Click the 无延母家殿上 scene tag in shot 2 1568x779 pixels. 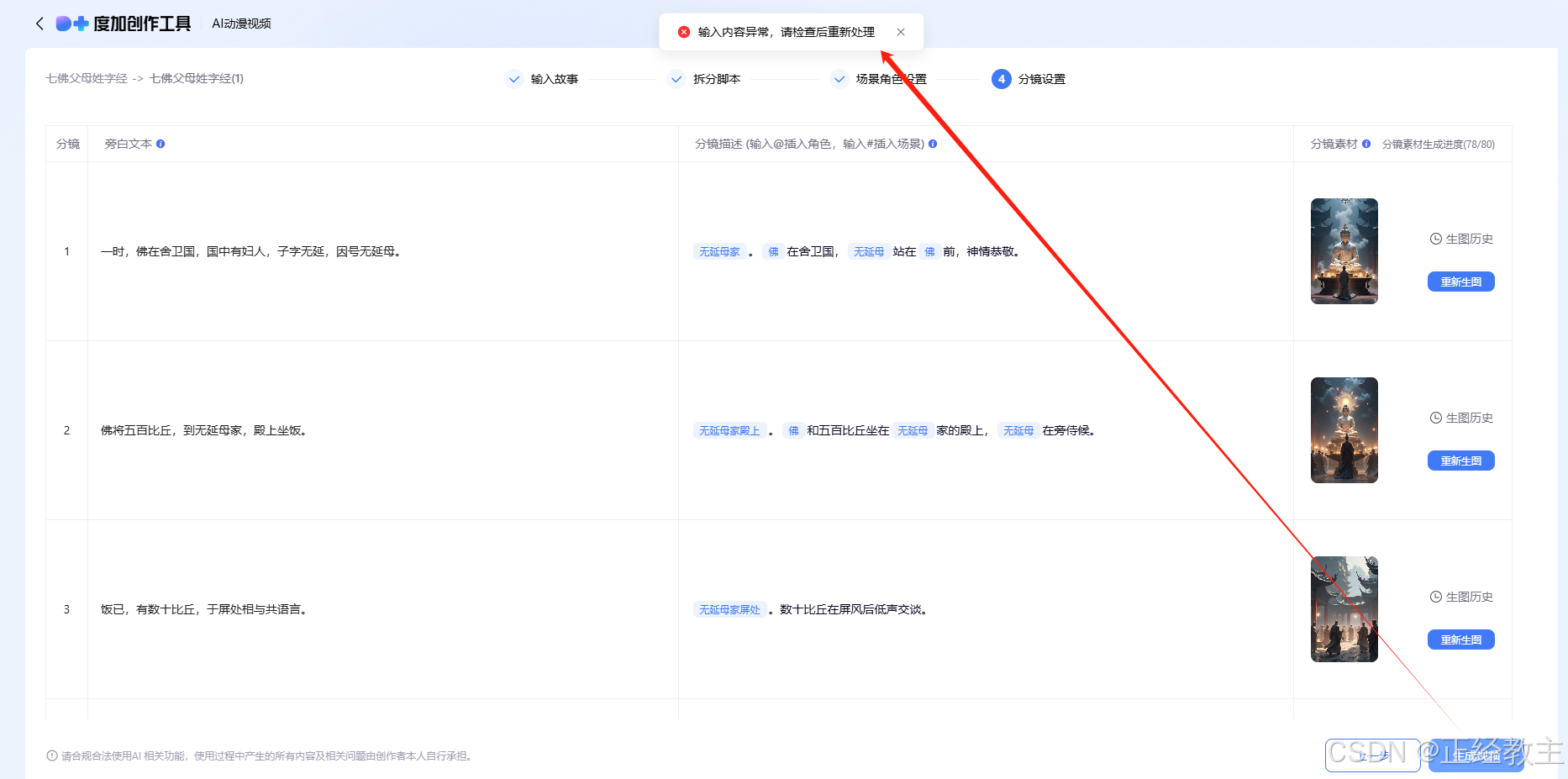729,430
